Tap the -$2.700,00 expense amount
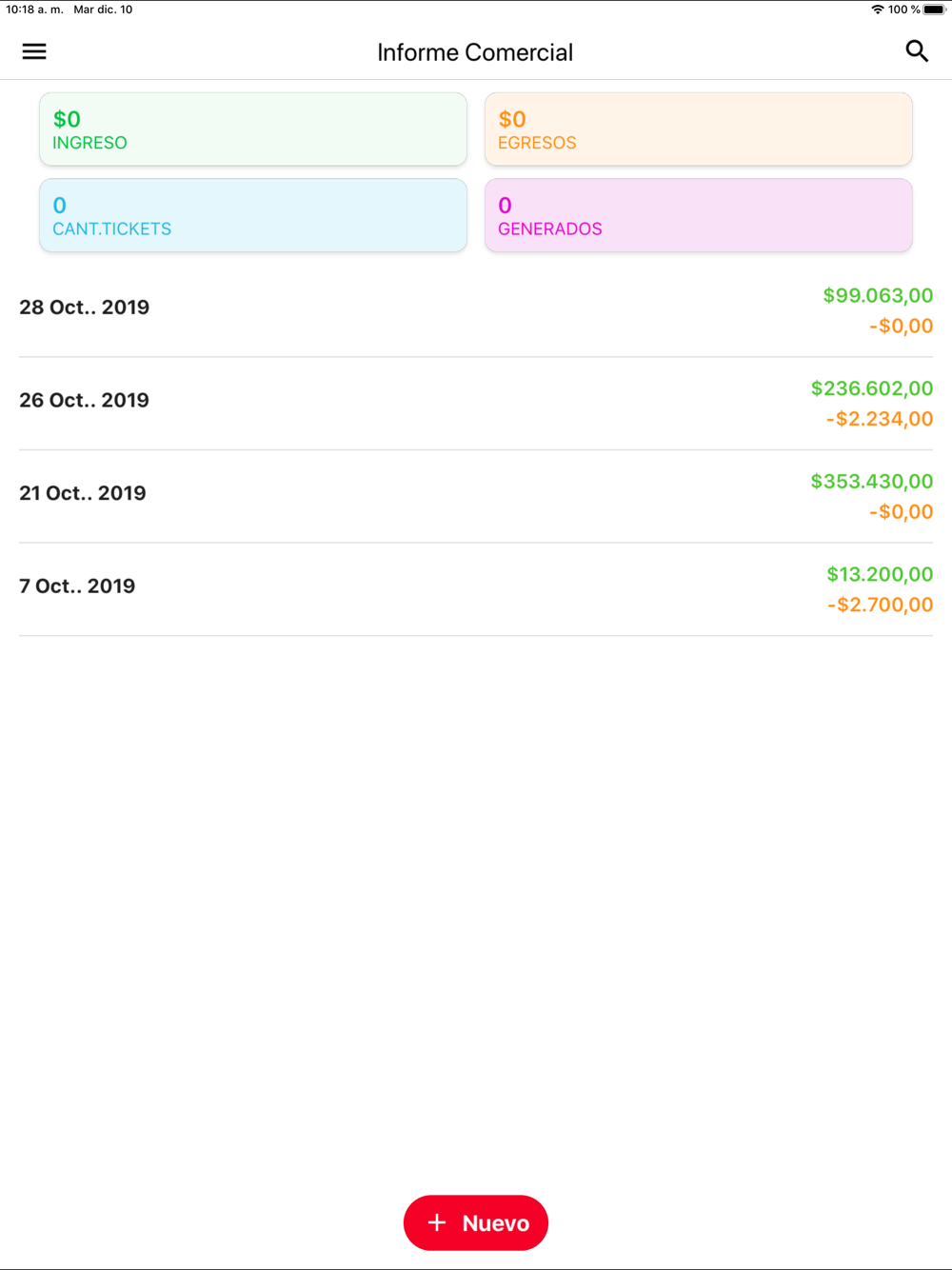Screen dimensions: 952x1270 (880, 605)
